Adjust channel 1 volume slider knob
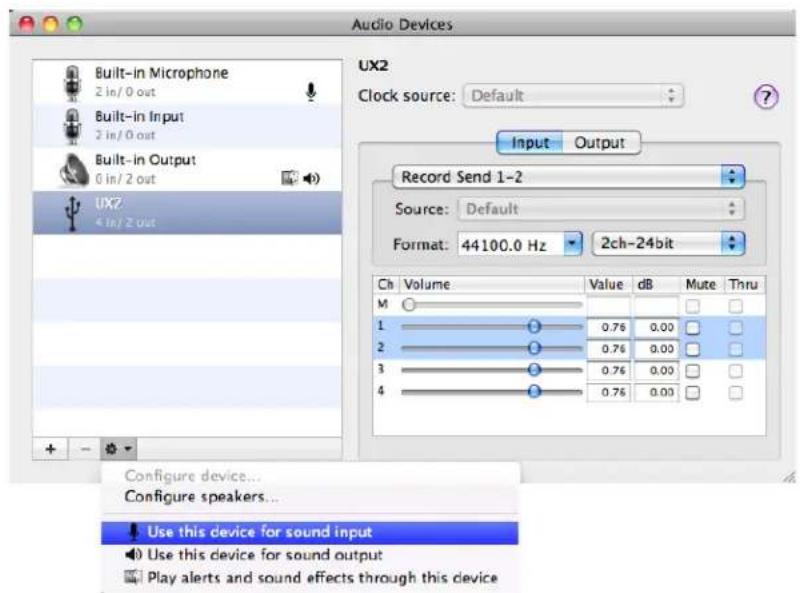The width and height of the screenshot is (800, 593). tap(534, 326)
